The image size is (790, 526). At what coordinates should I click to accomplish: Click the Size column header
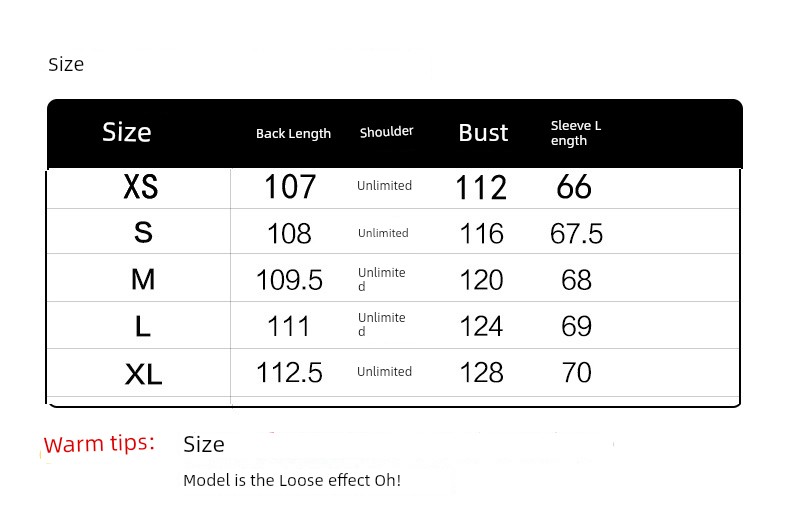point(127,133)
